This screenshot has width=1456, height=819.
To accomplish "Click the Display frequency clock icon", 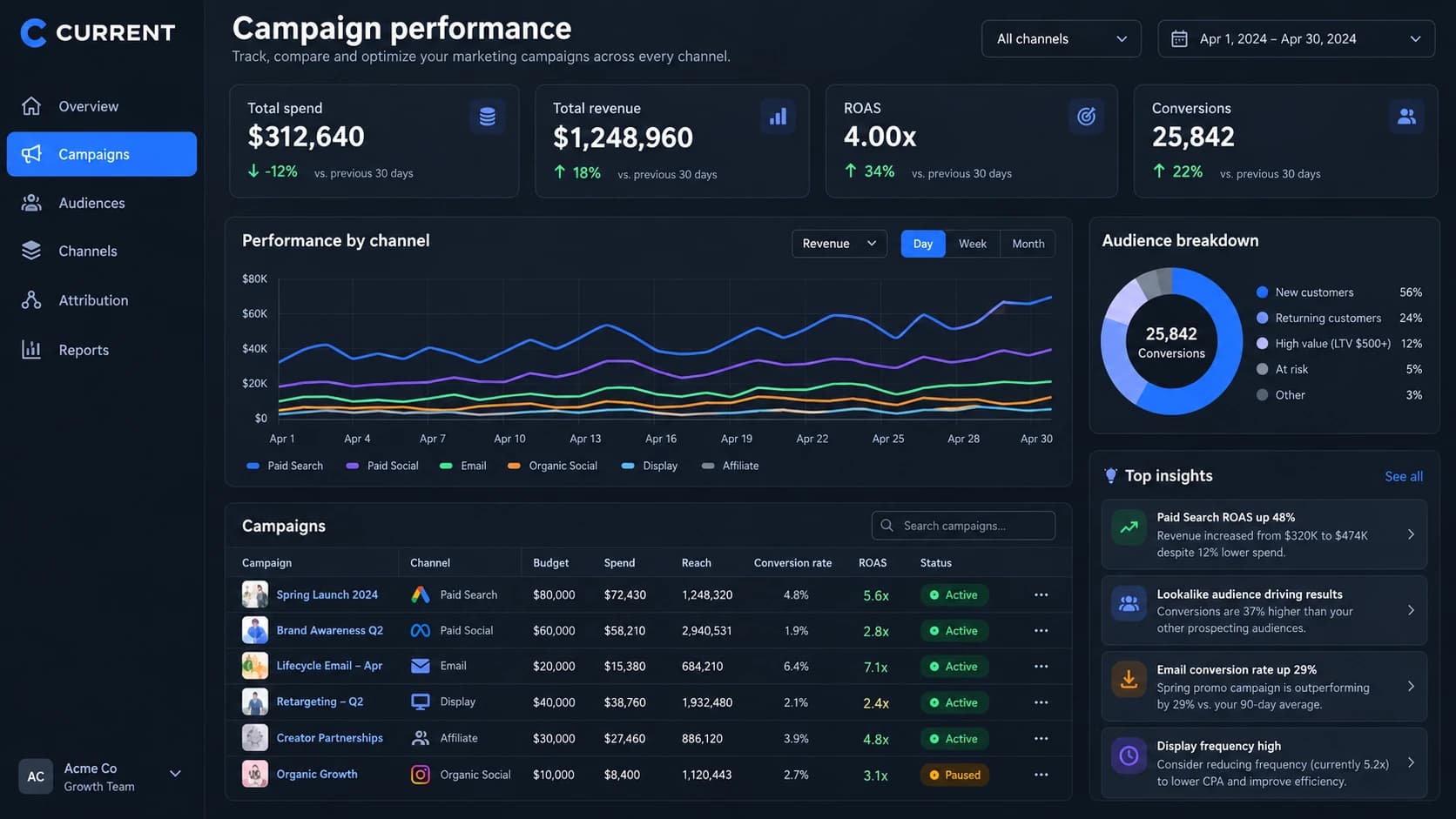I will (1129, 755).
